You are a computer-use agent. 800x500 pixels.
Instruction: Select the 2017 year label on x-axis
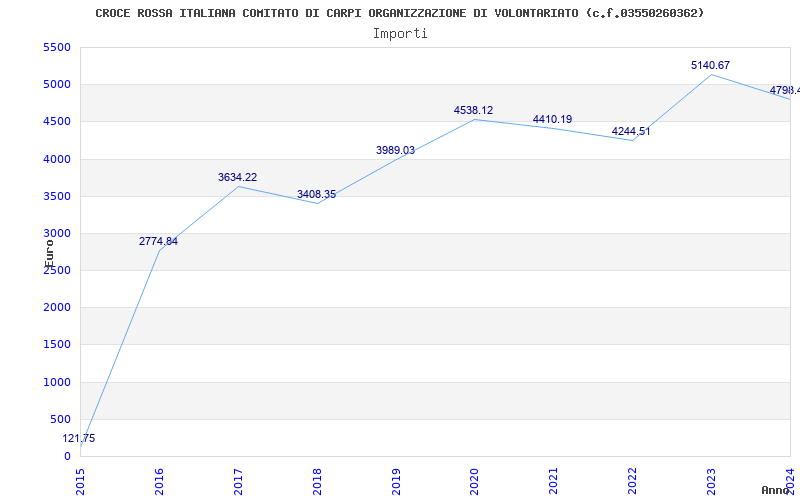pyautogui.click(x=238, y=481)
